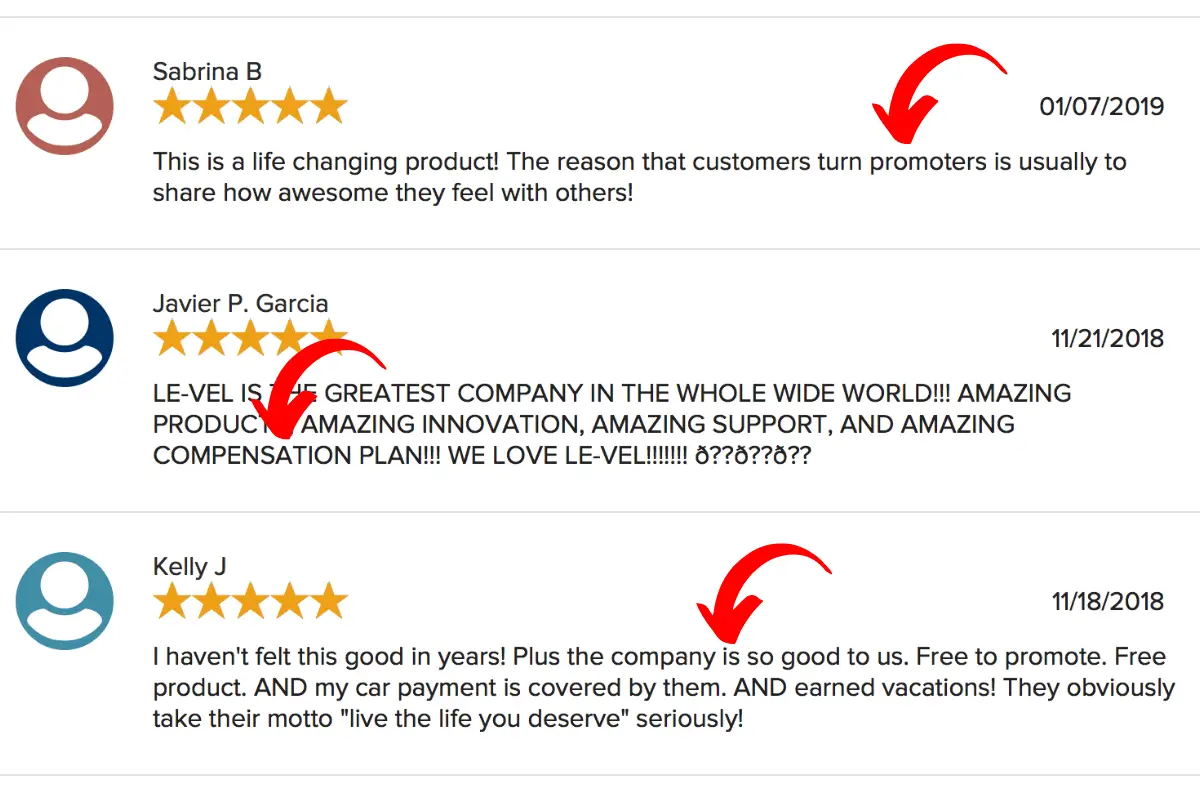Click the first star in Javier's rating
This screenshot has width=1200, height=800.
click(x=172, y=338)
